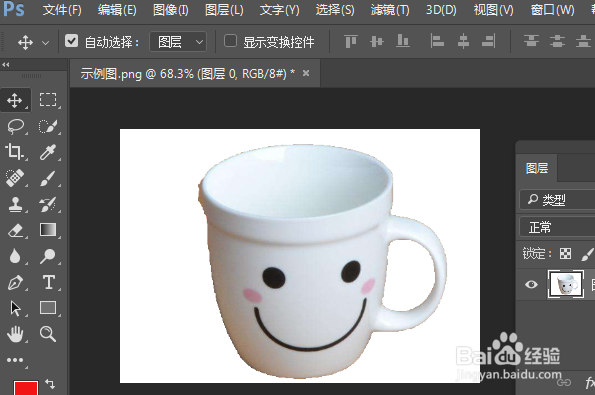The height and width of the screenshot is (395, 595).
Task: Click the layer thumbnail of the mug
Action: pos(566,284)
